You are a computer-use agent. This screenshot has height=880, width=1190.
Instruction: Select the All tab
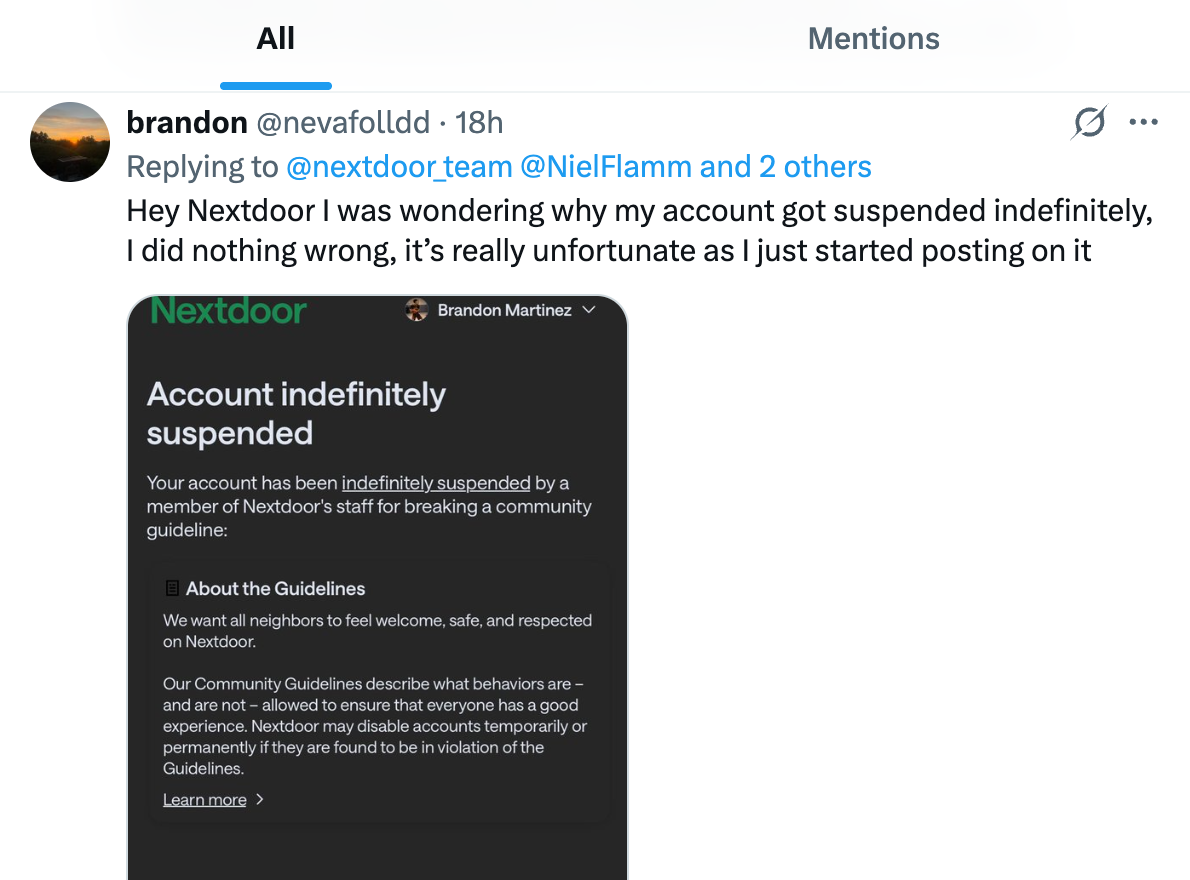tap(275, 38)
